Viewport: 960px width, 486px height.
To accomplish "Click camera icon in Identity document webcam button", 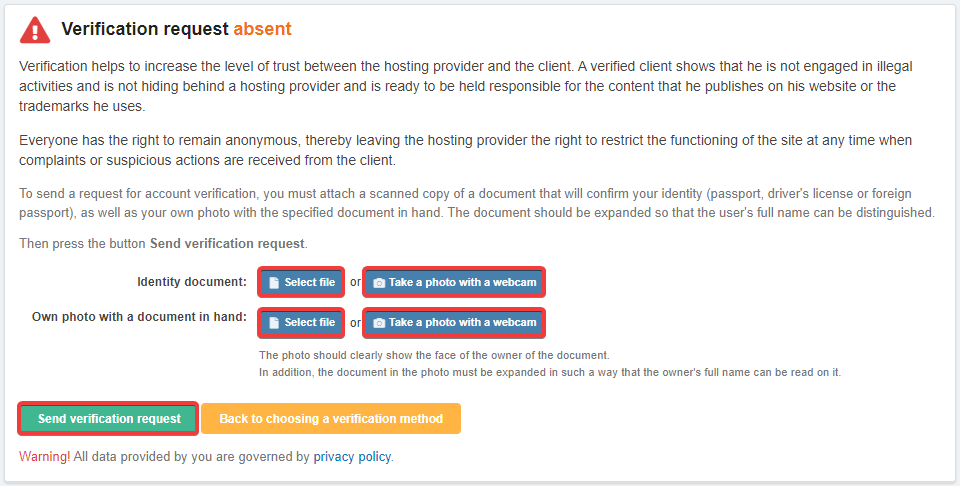I will point(379,283).
